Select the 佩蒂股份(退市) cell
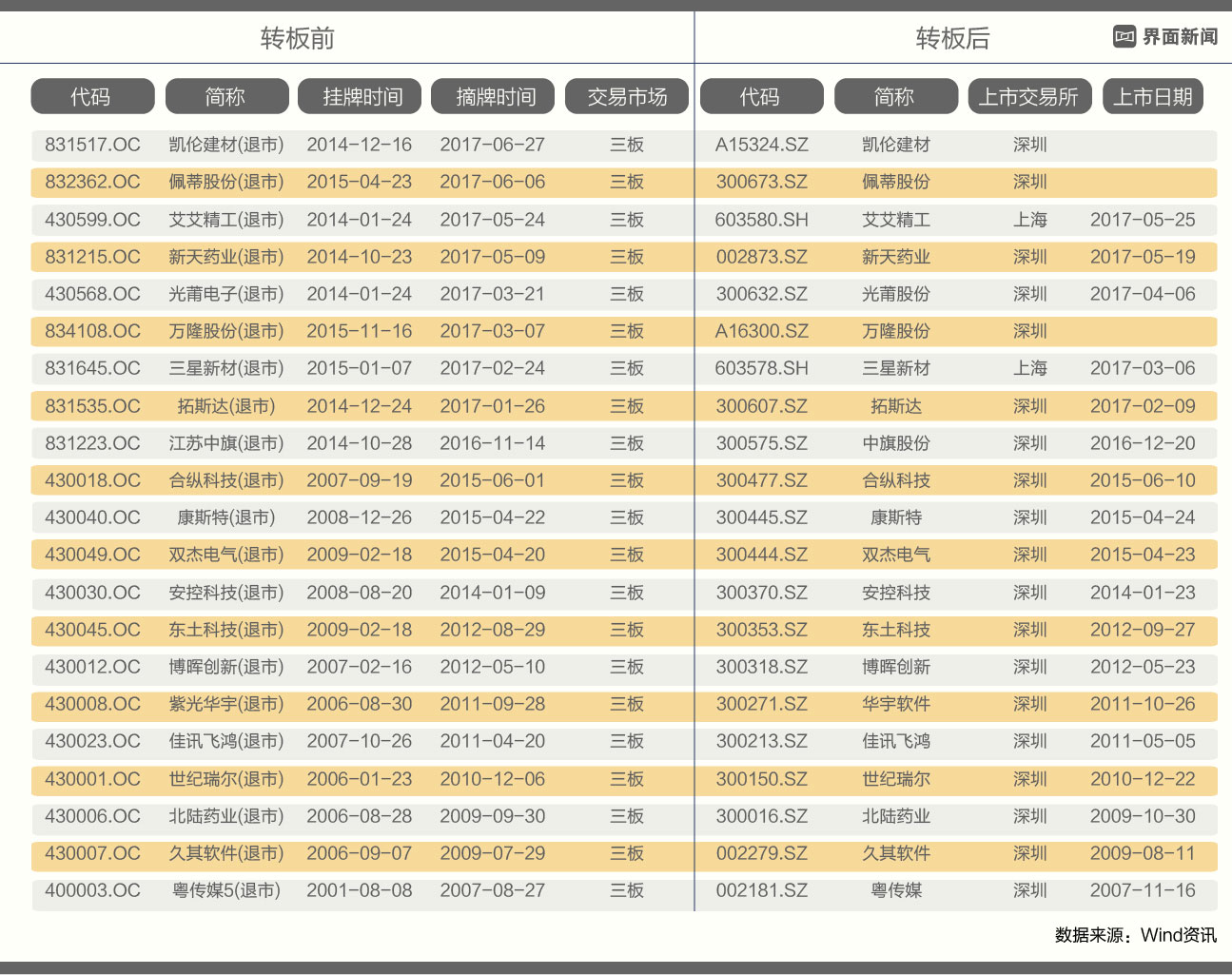The image size is (1232, 975). tap(226, 182)
